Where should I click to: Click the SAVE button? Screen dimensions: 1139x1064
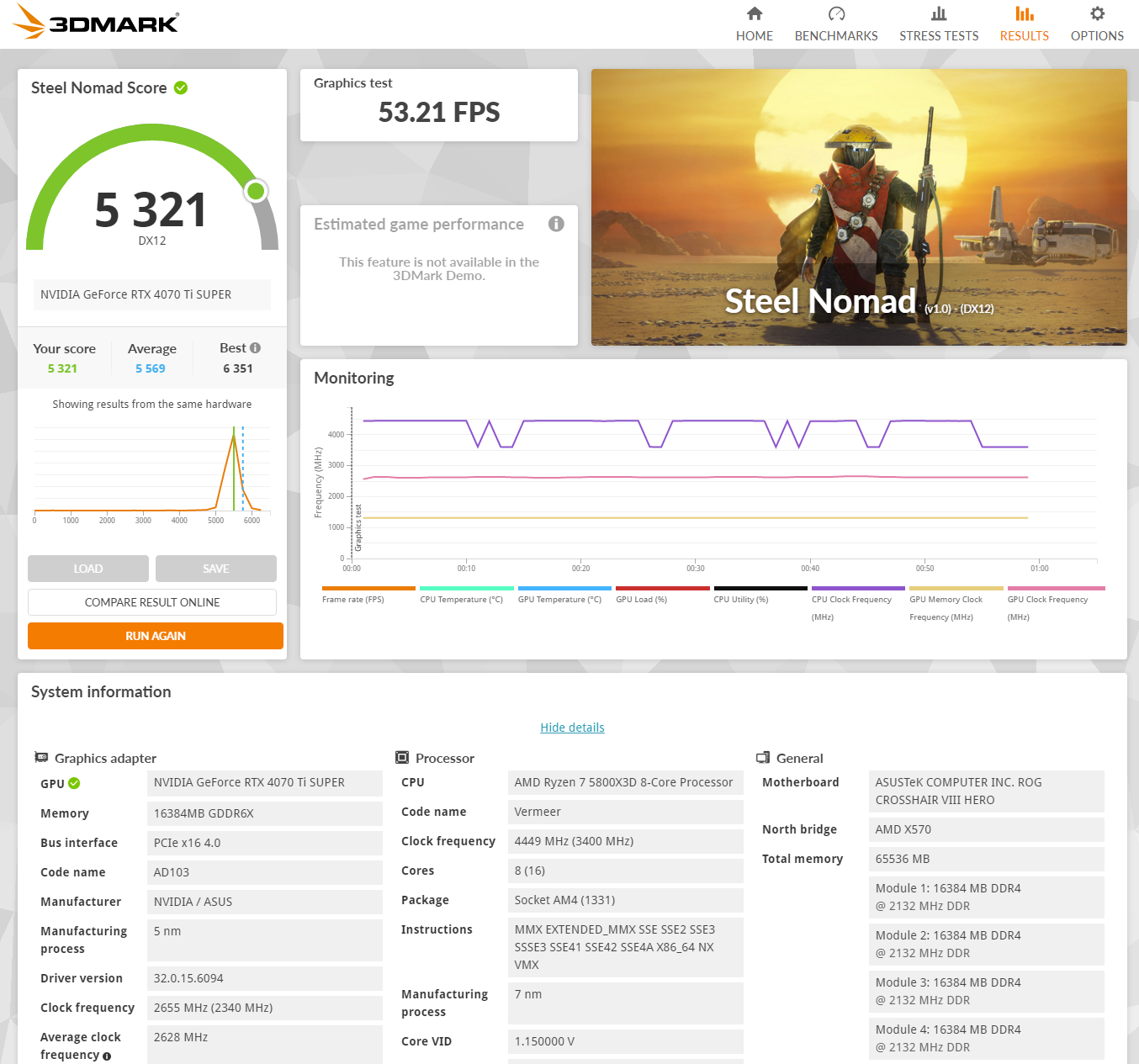tap(216, 569)
